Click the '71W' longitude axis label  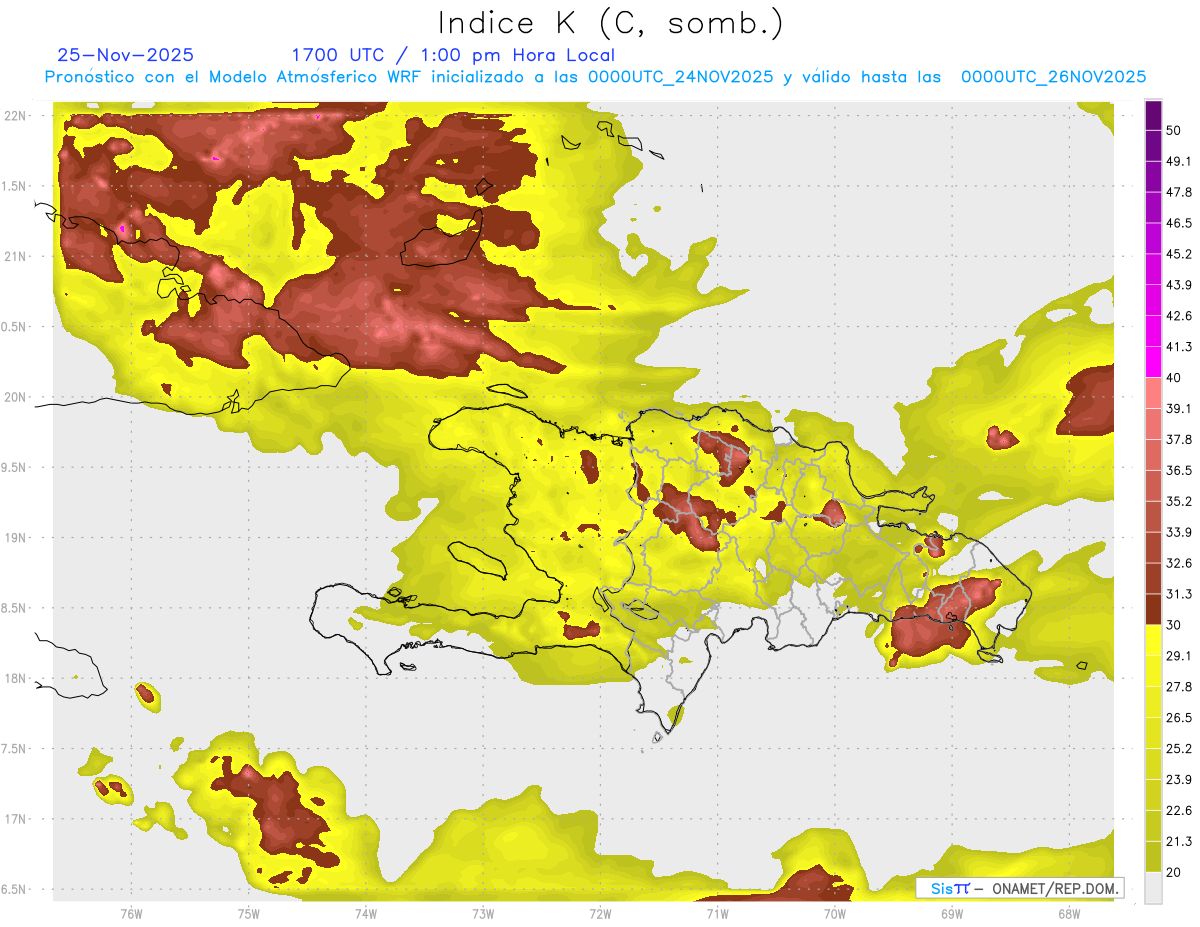(x=717, y=913)
